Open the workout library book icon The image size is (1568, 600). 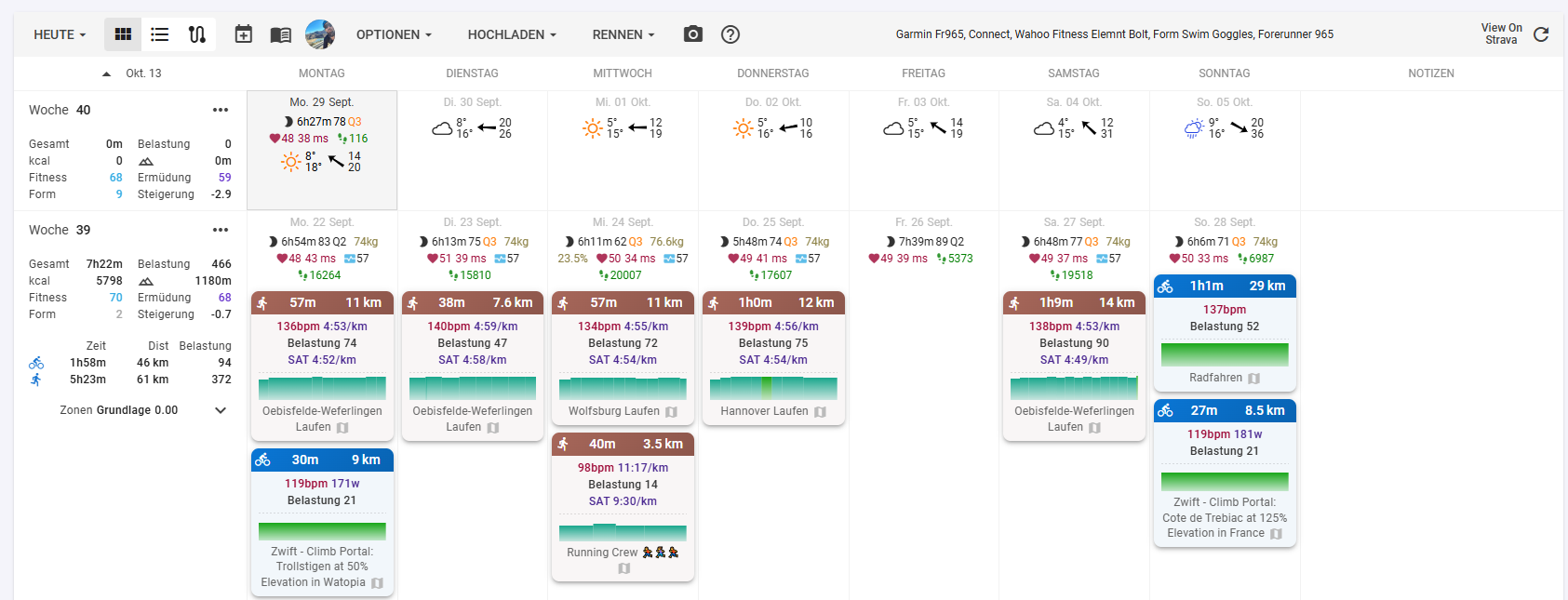click(x=280, y=34)
